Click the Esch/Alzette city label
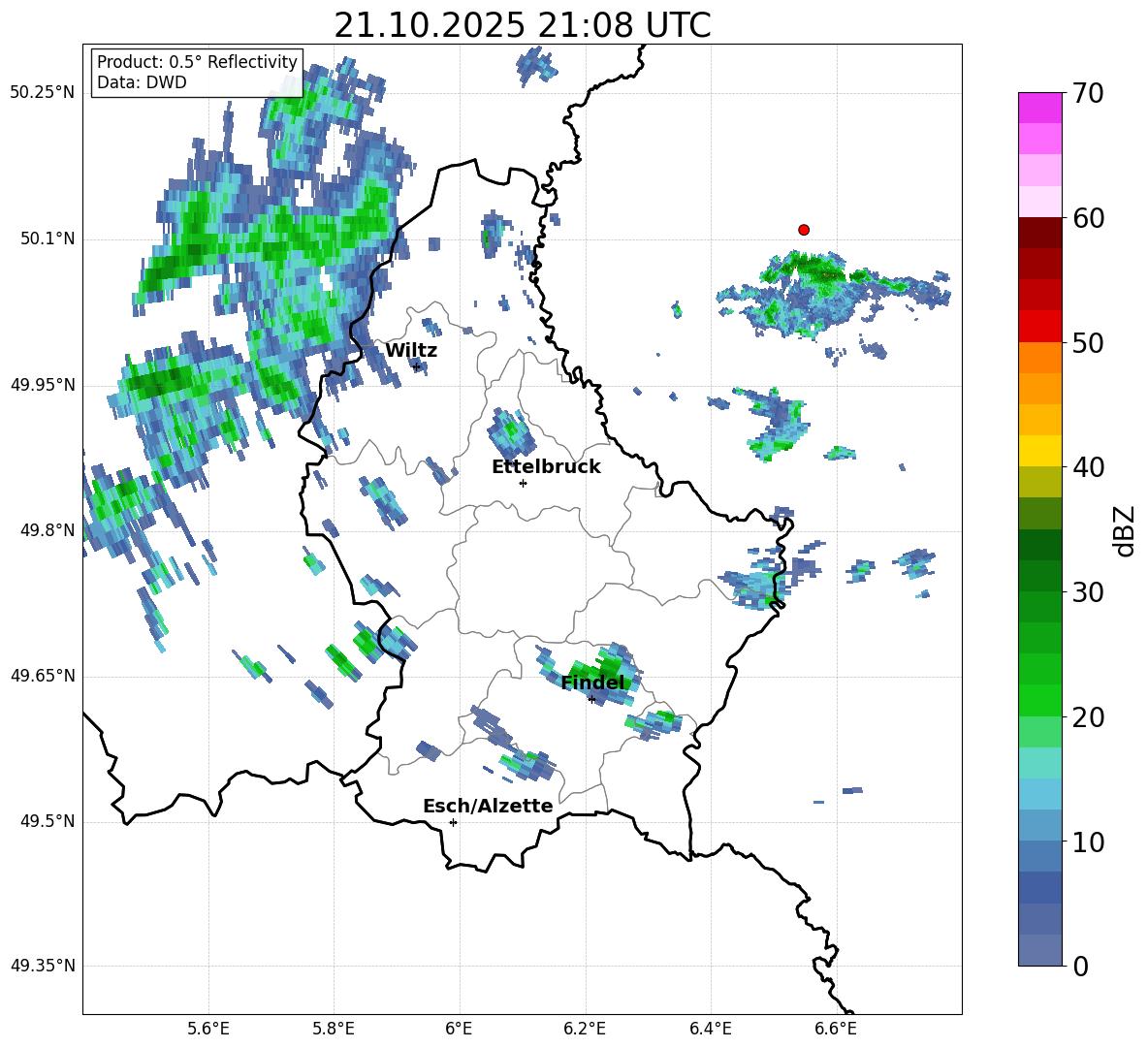Viewport: 1148px width, 1048px height. click(x=488, y=806)
